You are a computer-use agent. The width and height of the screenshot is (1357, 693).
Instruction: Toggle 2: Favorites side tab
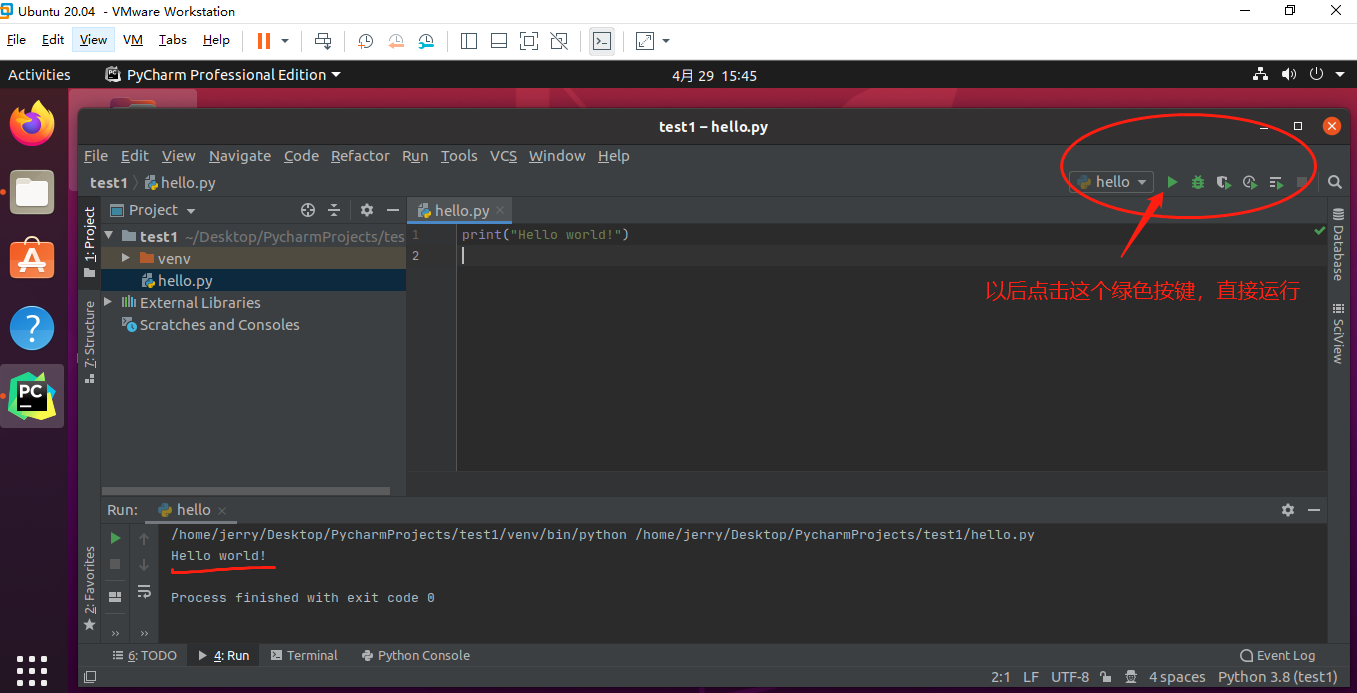click(x=89, y=589)
